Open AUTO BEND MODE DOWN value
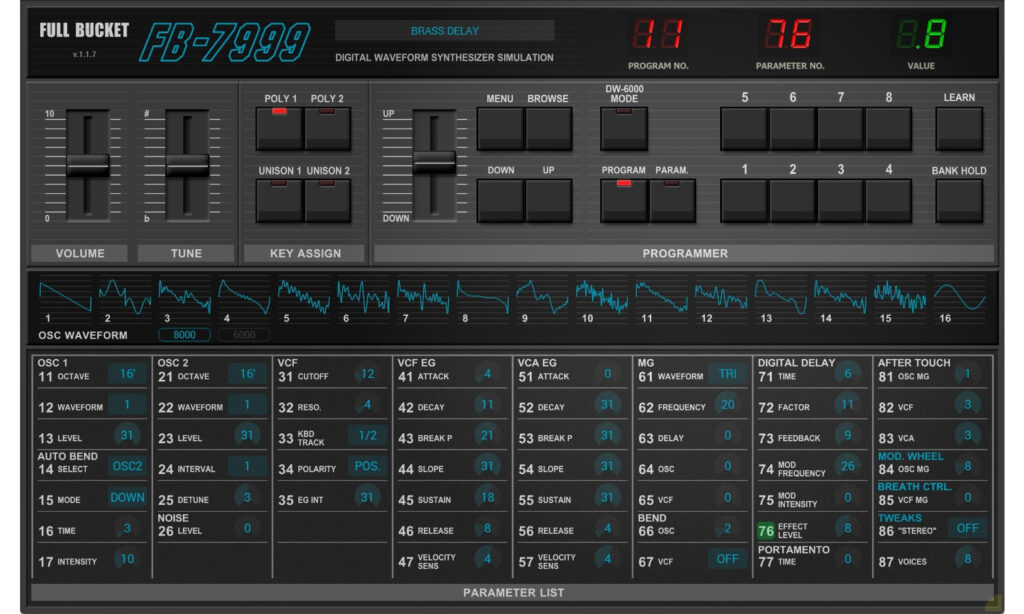 click(x=127, y=498)
